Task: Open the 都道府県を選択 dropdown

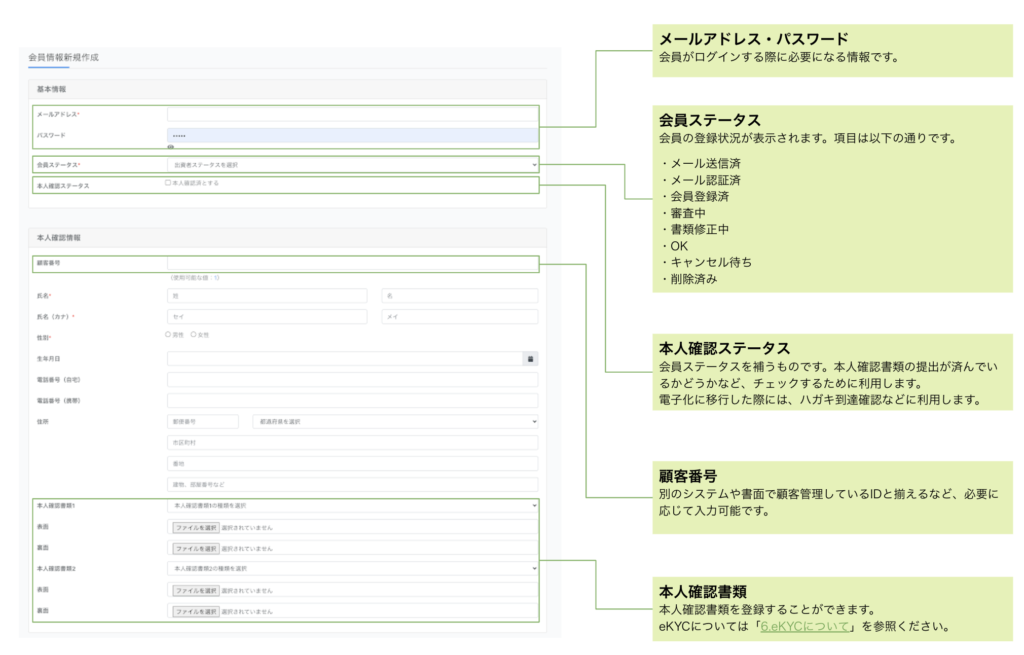Action: [x=395, y=421]
